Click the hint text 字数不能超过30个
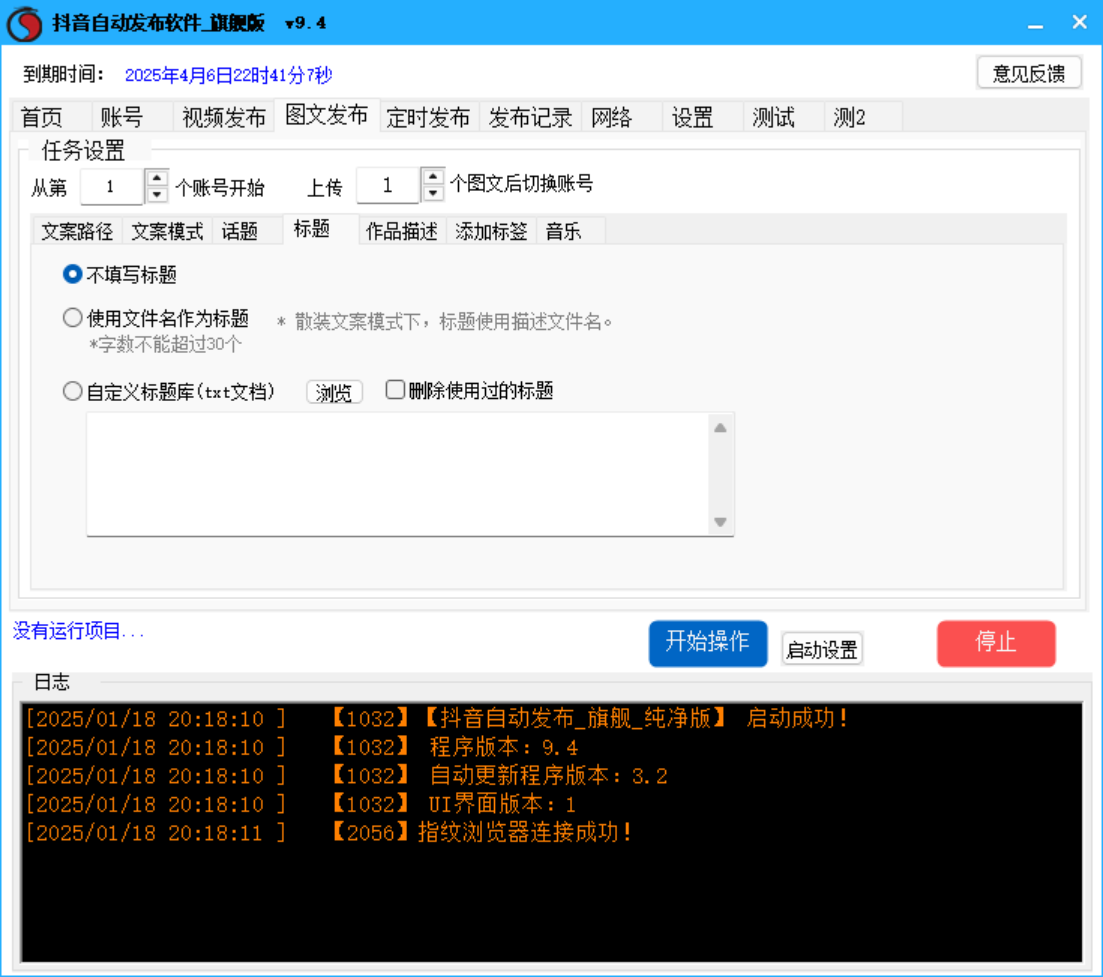This screenshot has width=1103, height=977. pos(165,345)
